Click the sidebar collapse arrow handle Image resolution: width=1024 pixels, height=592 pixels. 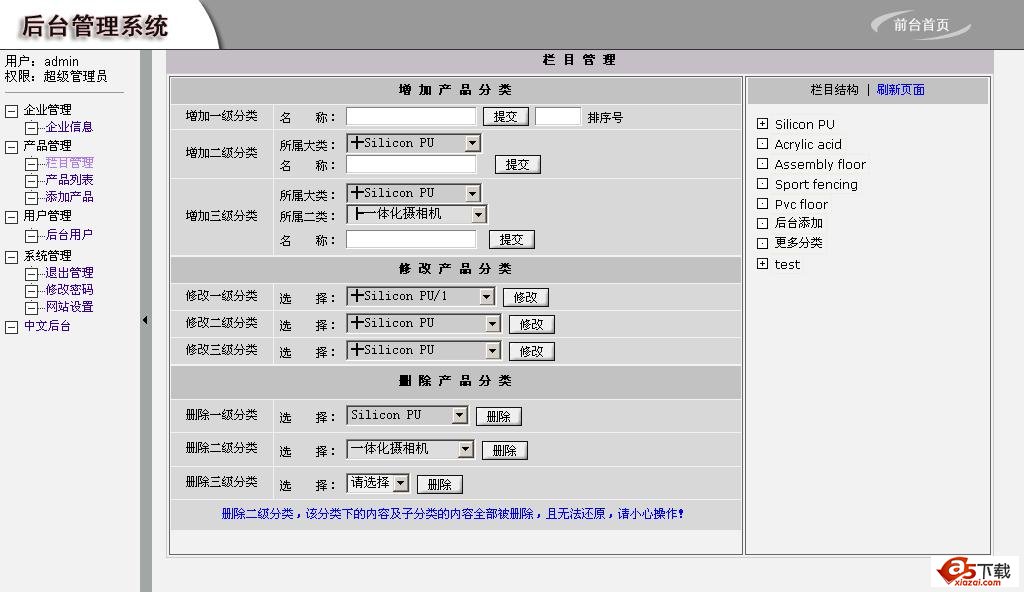145,320
